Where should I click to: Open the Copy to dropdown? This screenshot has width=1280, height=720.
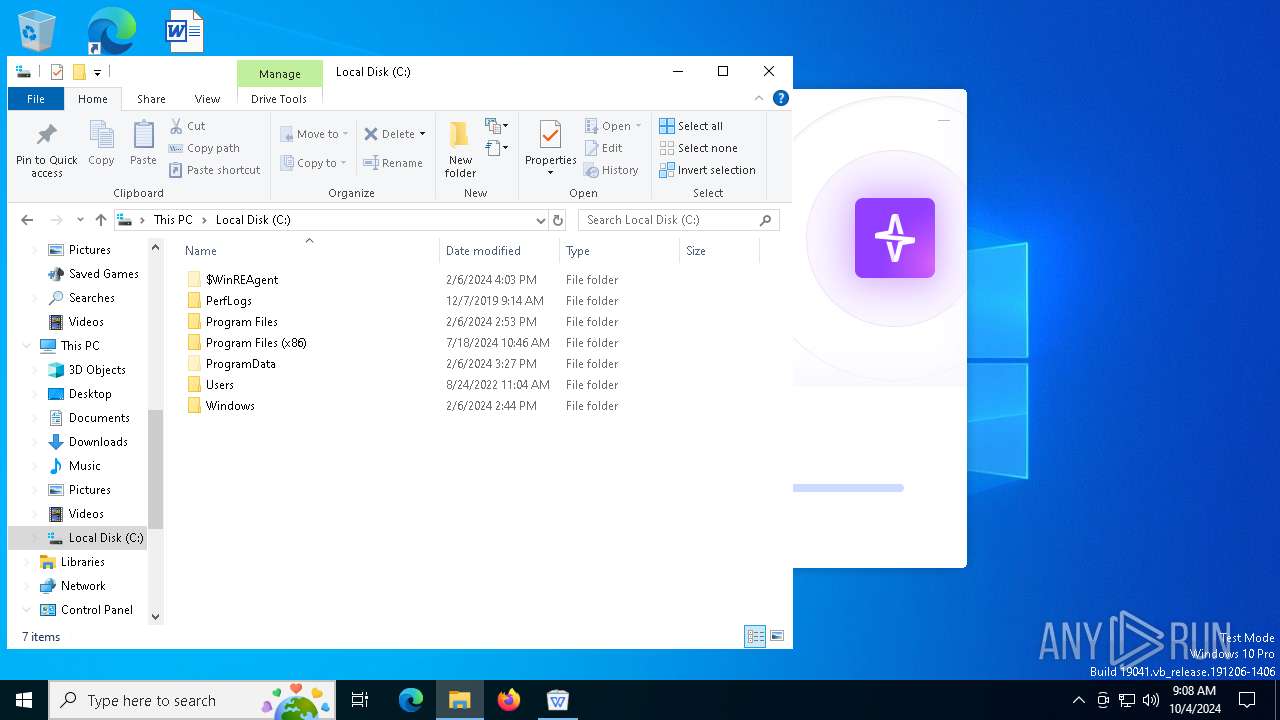point(314,163)
